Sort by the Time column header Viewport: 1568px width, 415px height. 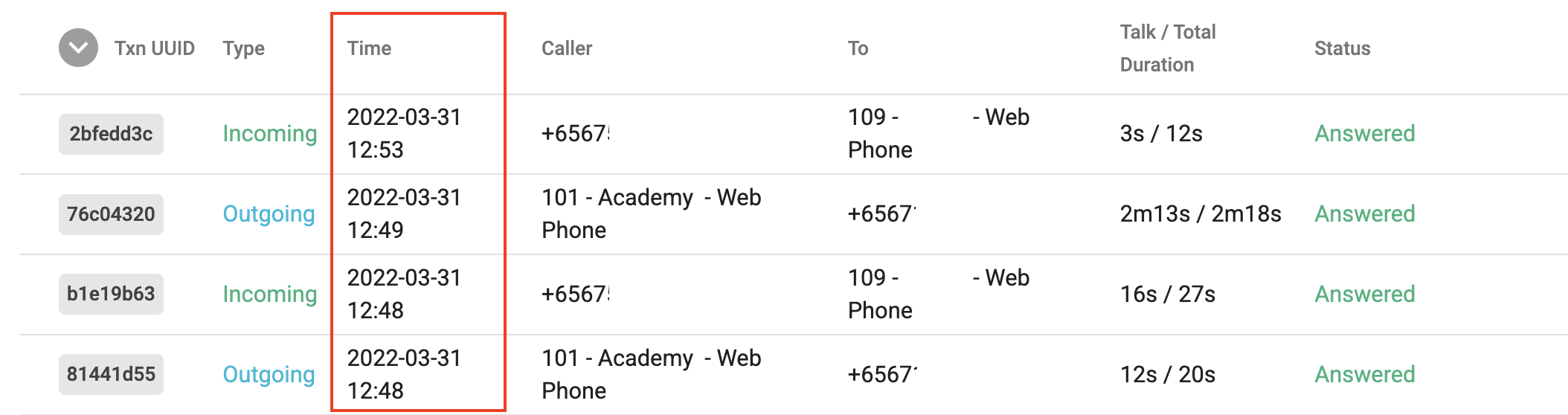point(369,48)
